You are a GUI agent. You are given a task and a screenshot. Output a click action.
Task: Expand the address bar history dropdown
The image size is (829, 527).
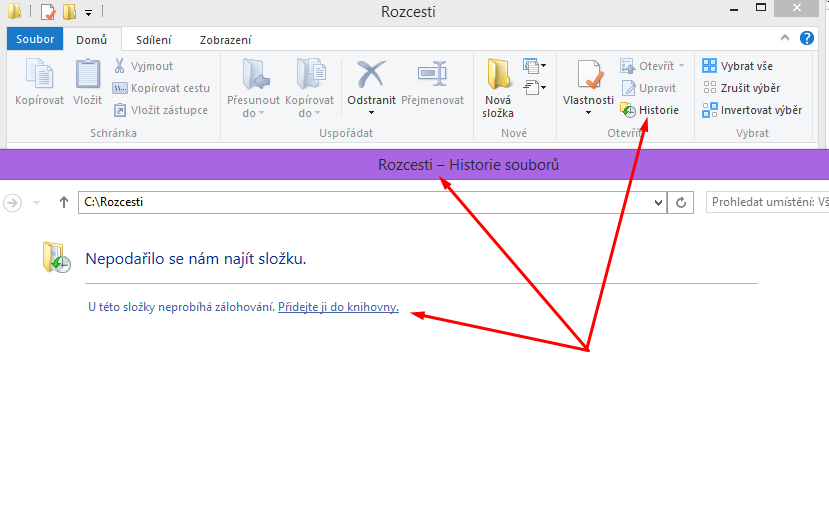click(658, 202)
